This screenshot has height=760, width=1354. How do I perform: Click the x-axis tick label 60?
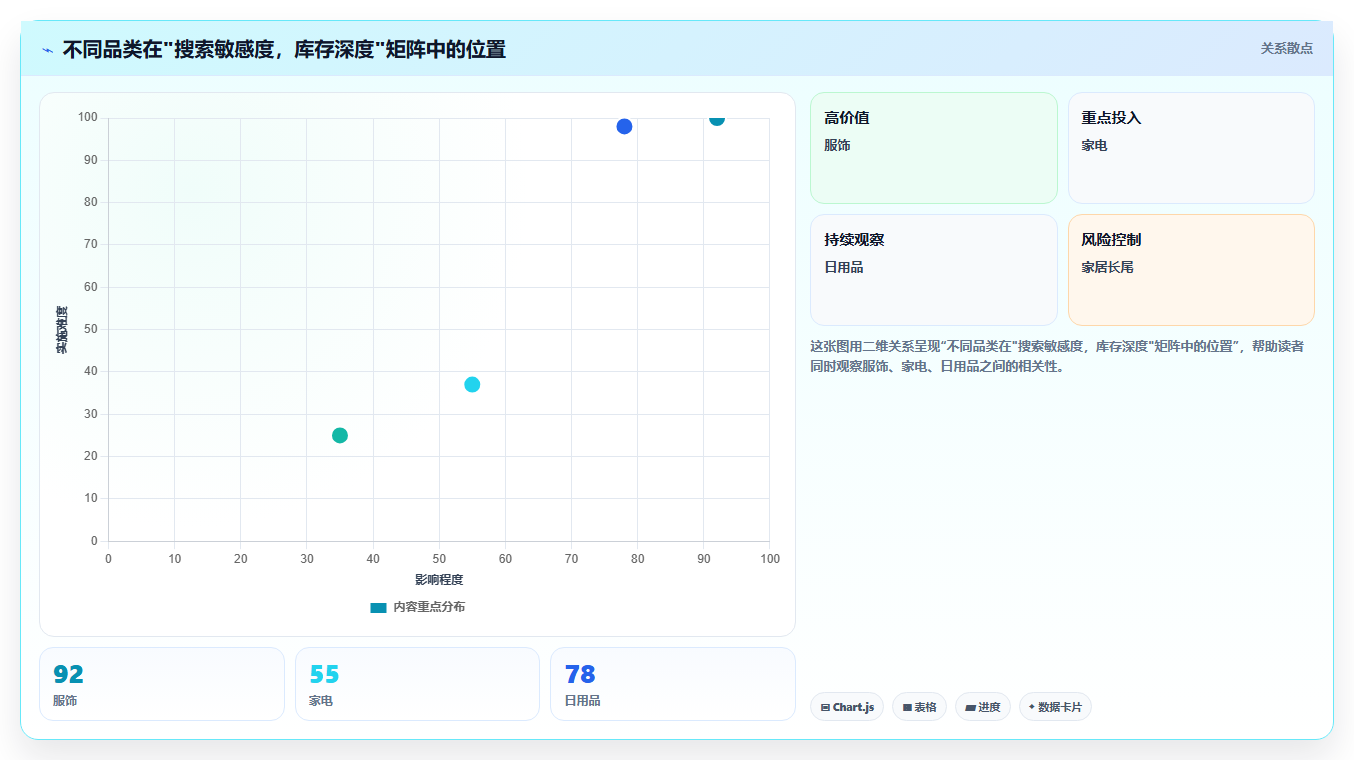(505, 558)
